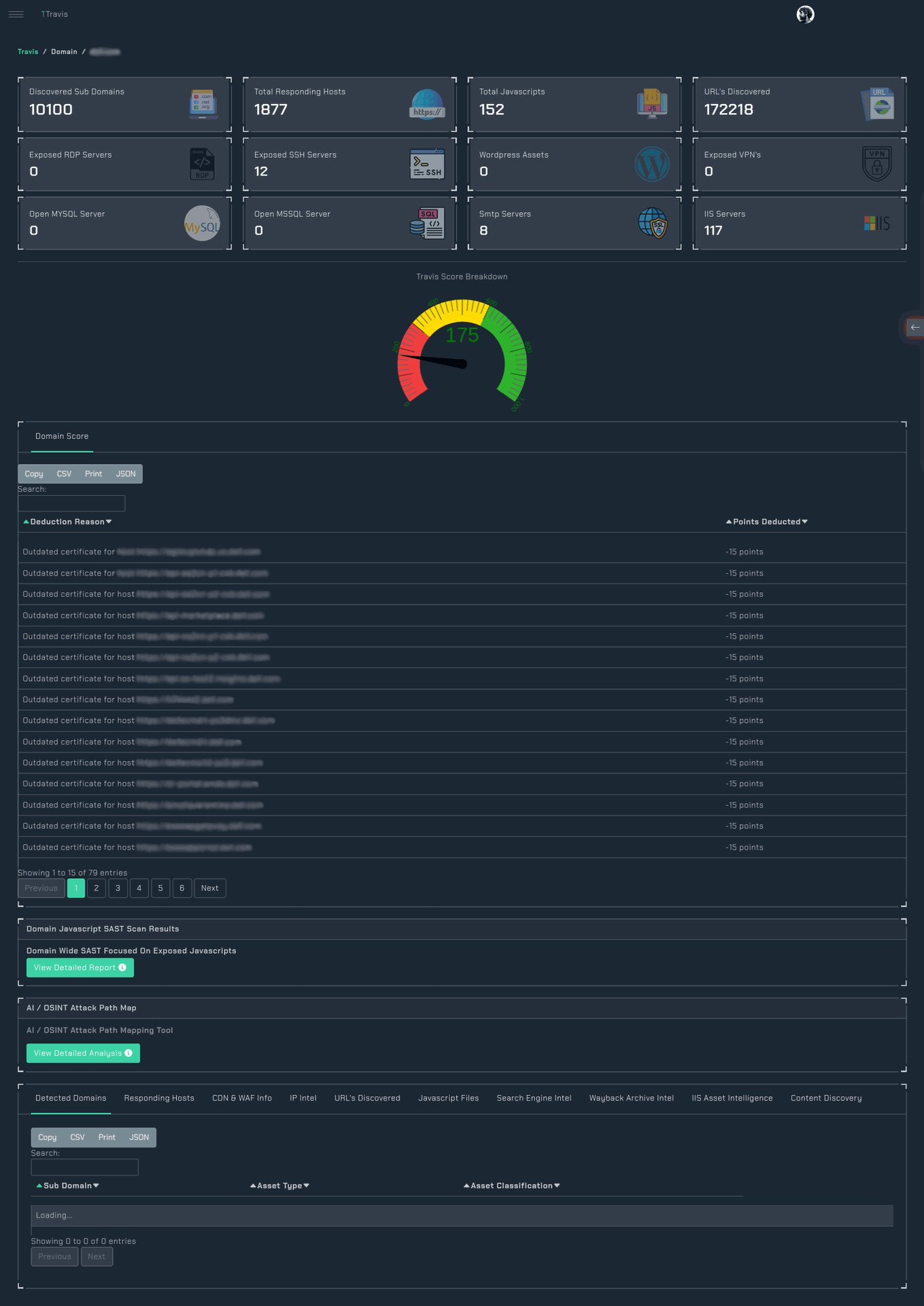Open the CDN & WAF Info tab
The width and height of the screenshot is (924, 1306).
[x=242, y=1098]
